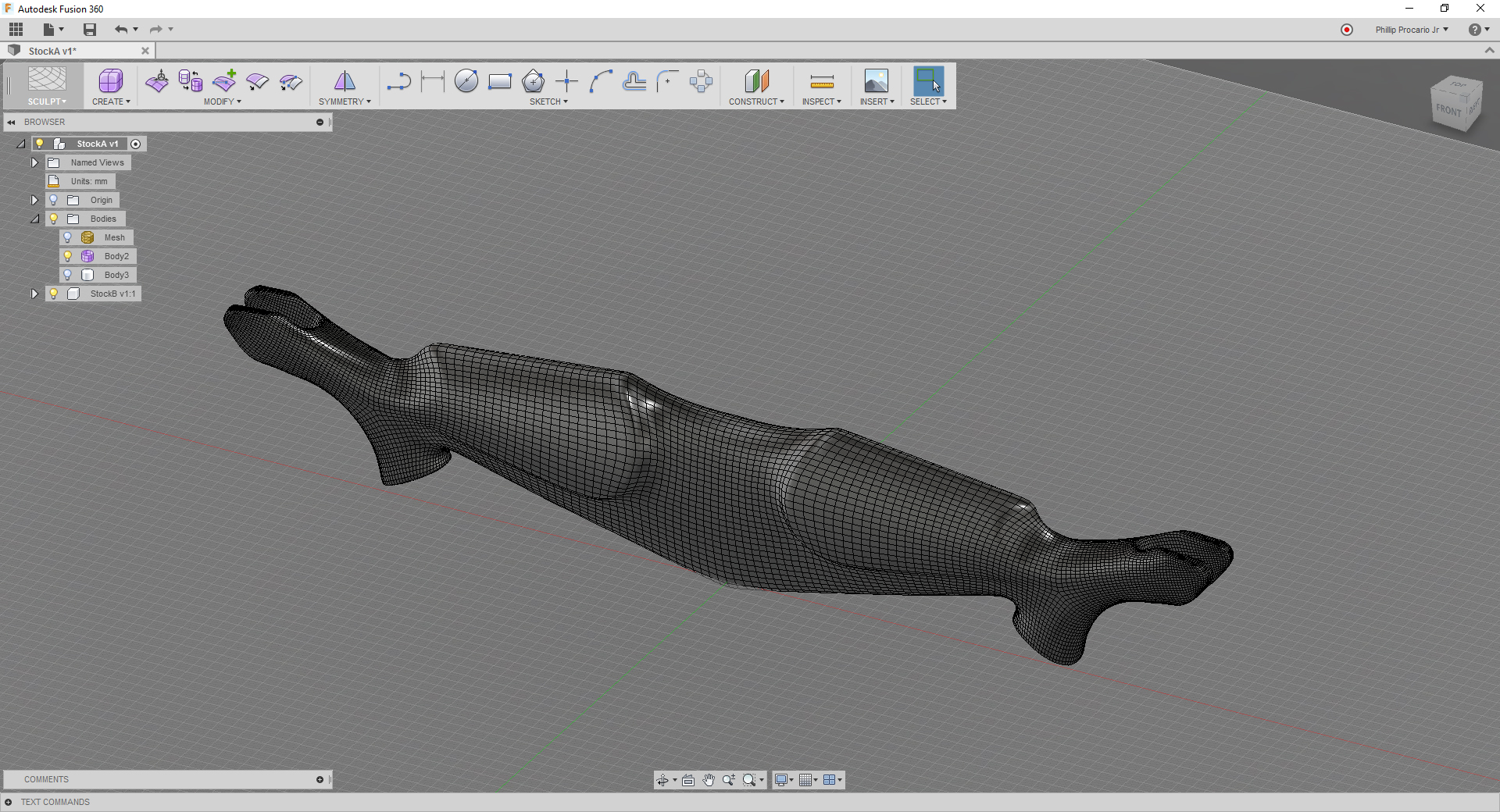Screen dimensions: 1500x812
Task: Open the SKETCH dropdown menu
Action: (548, 101)
